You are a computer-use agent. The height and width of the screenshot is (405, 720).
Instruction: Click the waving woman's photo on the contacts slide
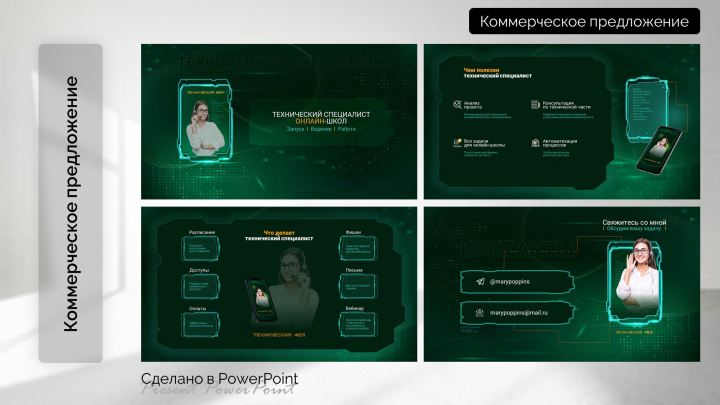[x=636, y=280]
